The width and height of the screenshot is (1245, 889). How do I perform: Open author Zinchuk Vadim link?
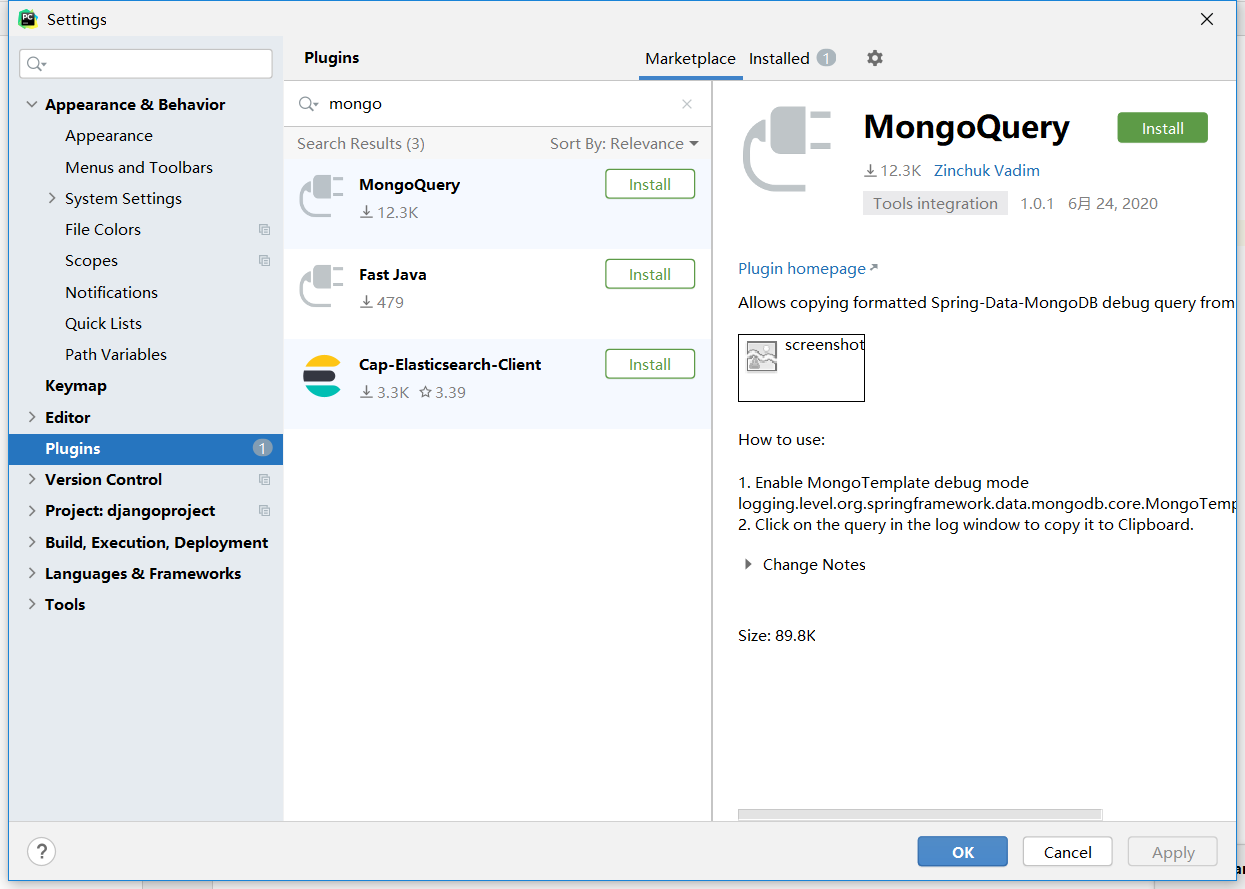tap(987, 171)
